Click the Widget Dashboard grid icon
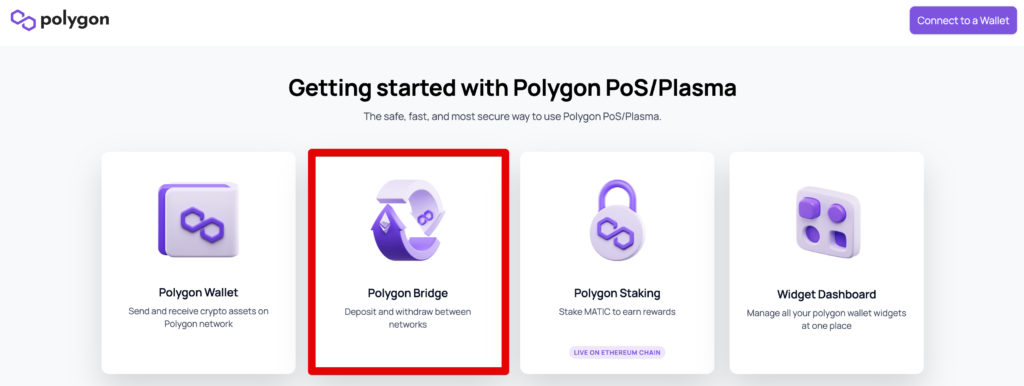The height and width of the screenshot is (386, 1024). point(826,220)
